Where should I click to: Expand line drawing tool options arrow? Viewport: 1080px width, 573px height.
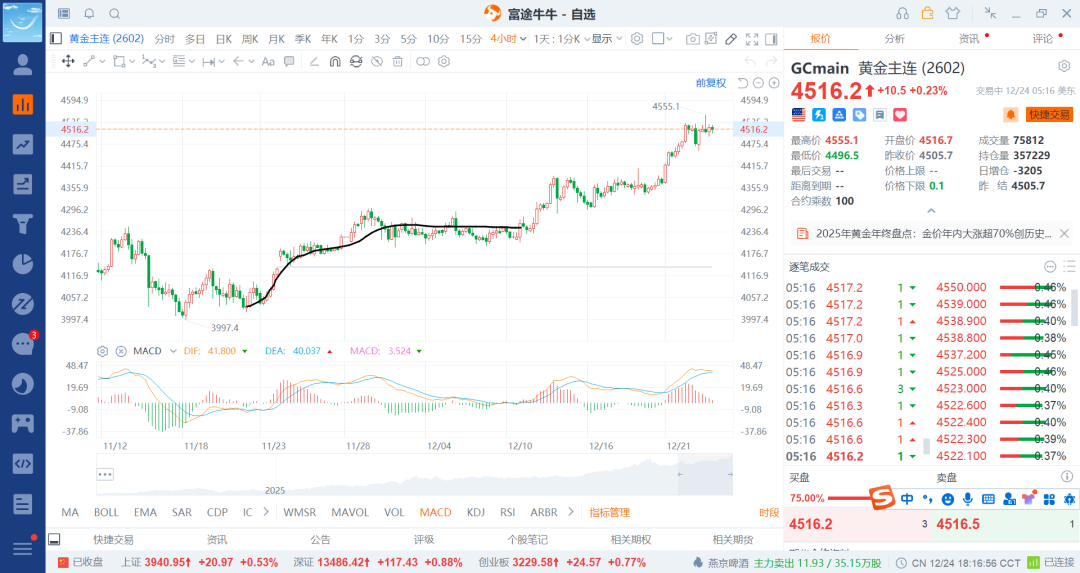click(x=102, y=61)
